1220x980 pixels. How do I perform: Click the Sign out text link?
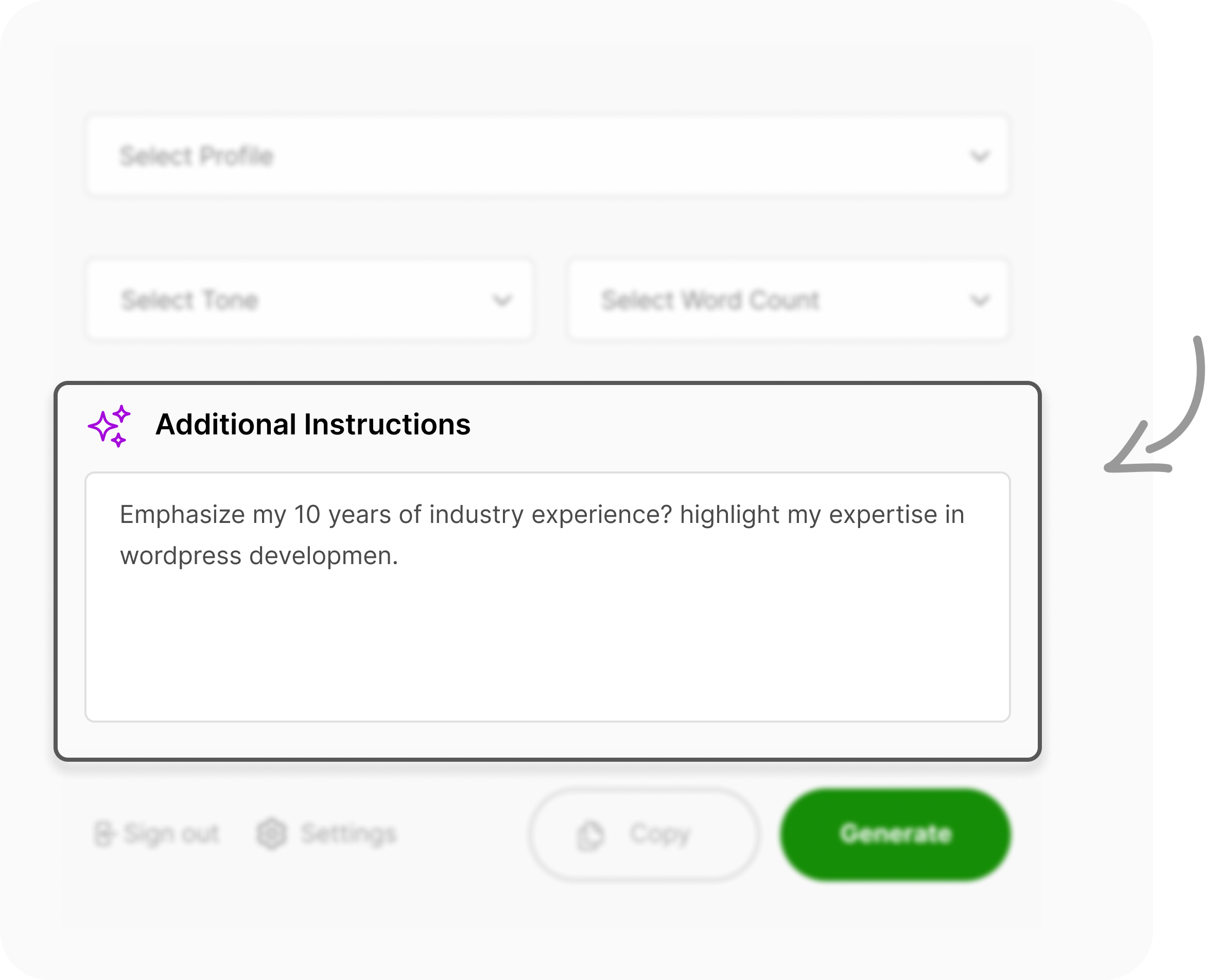point(172,833)
